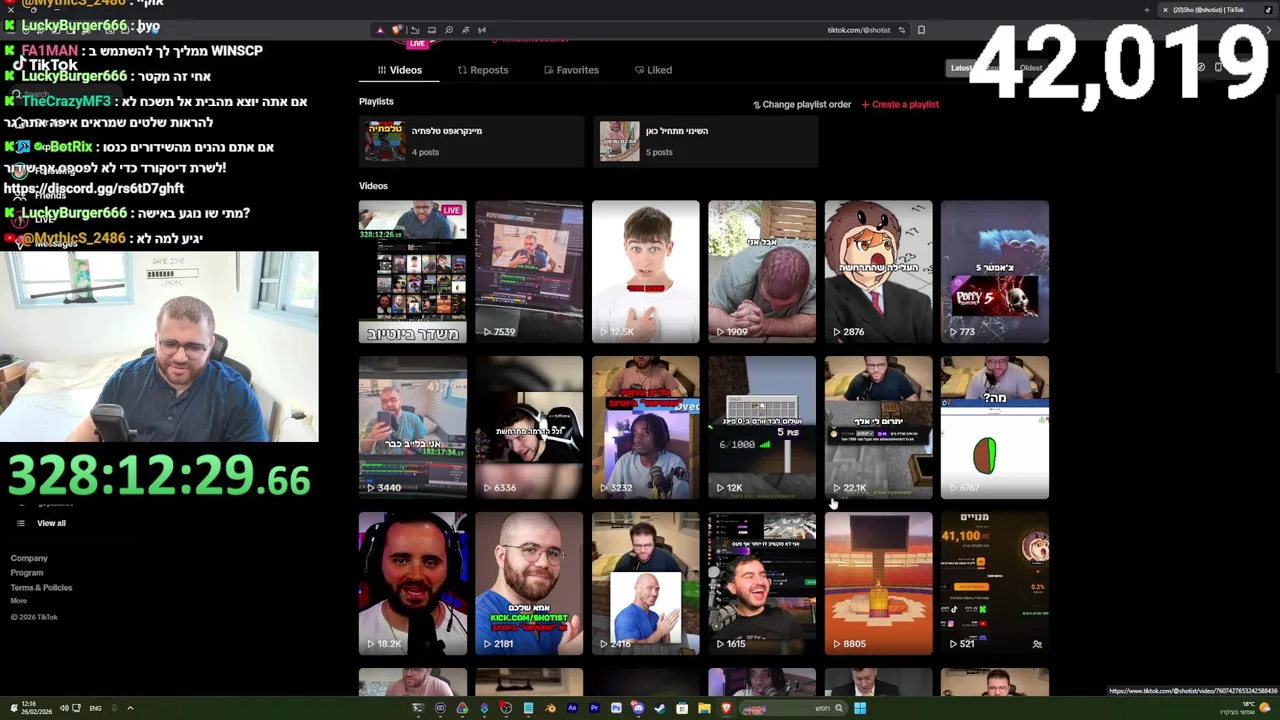Sort videos by Latest
This screenshot has height=720, width=1280.
(x=961, y=68)
